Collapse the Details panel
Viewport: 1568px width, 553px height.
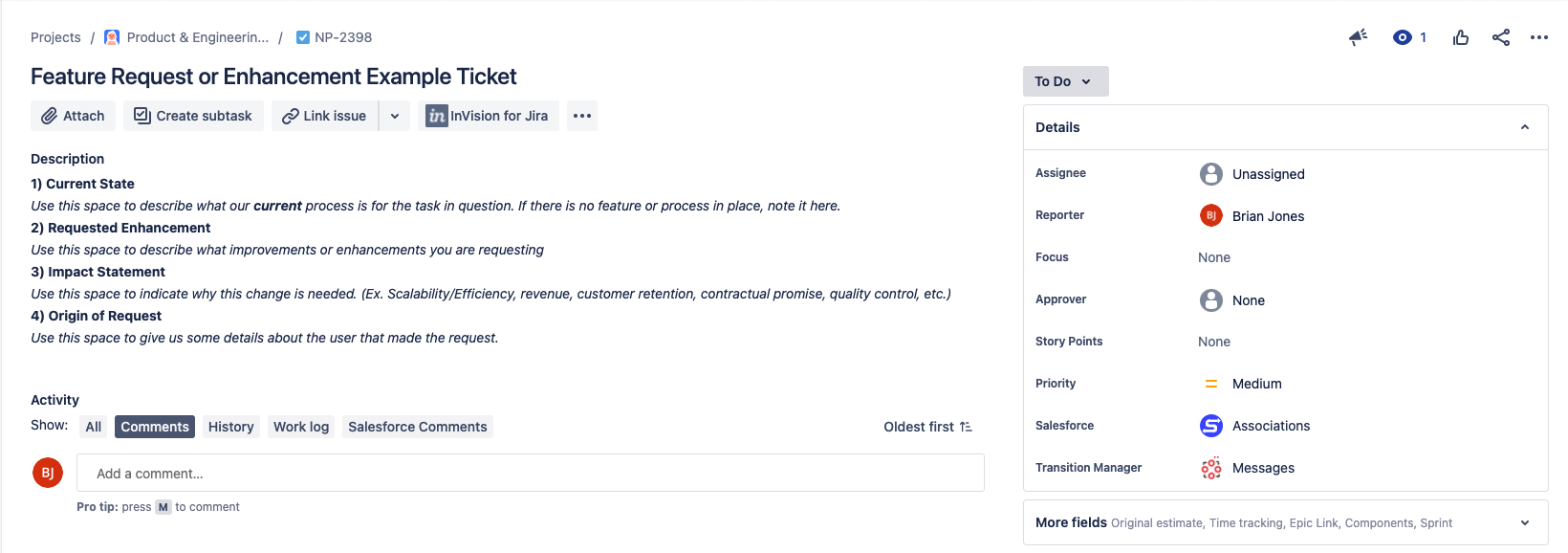(1525, 127)
